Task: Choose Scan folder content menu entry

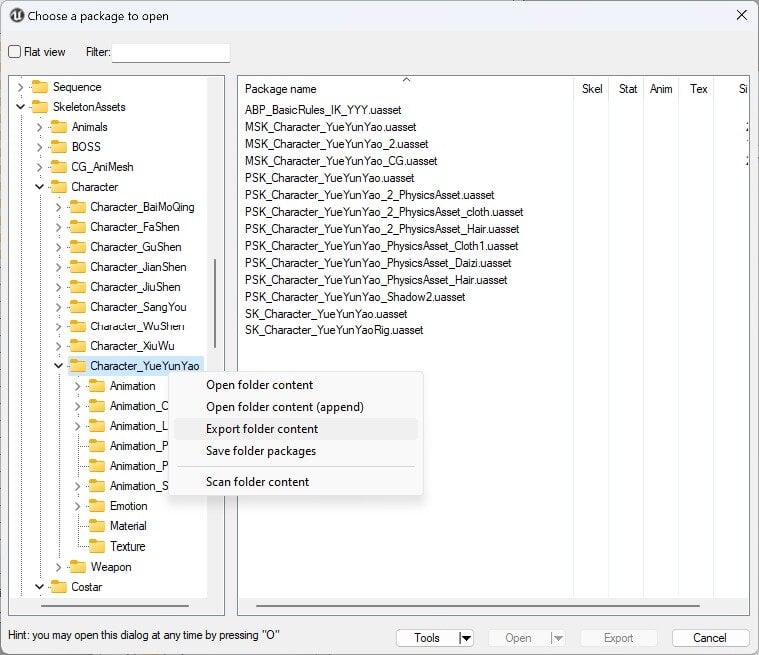Action: (295, 482)
